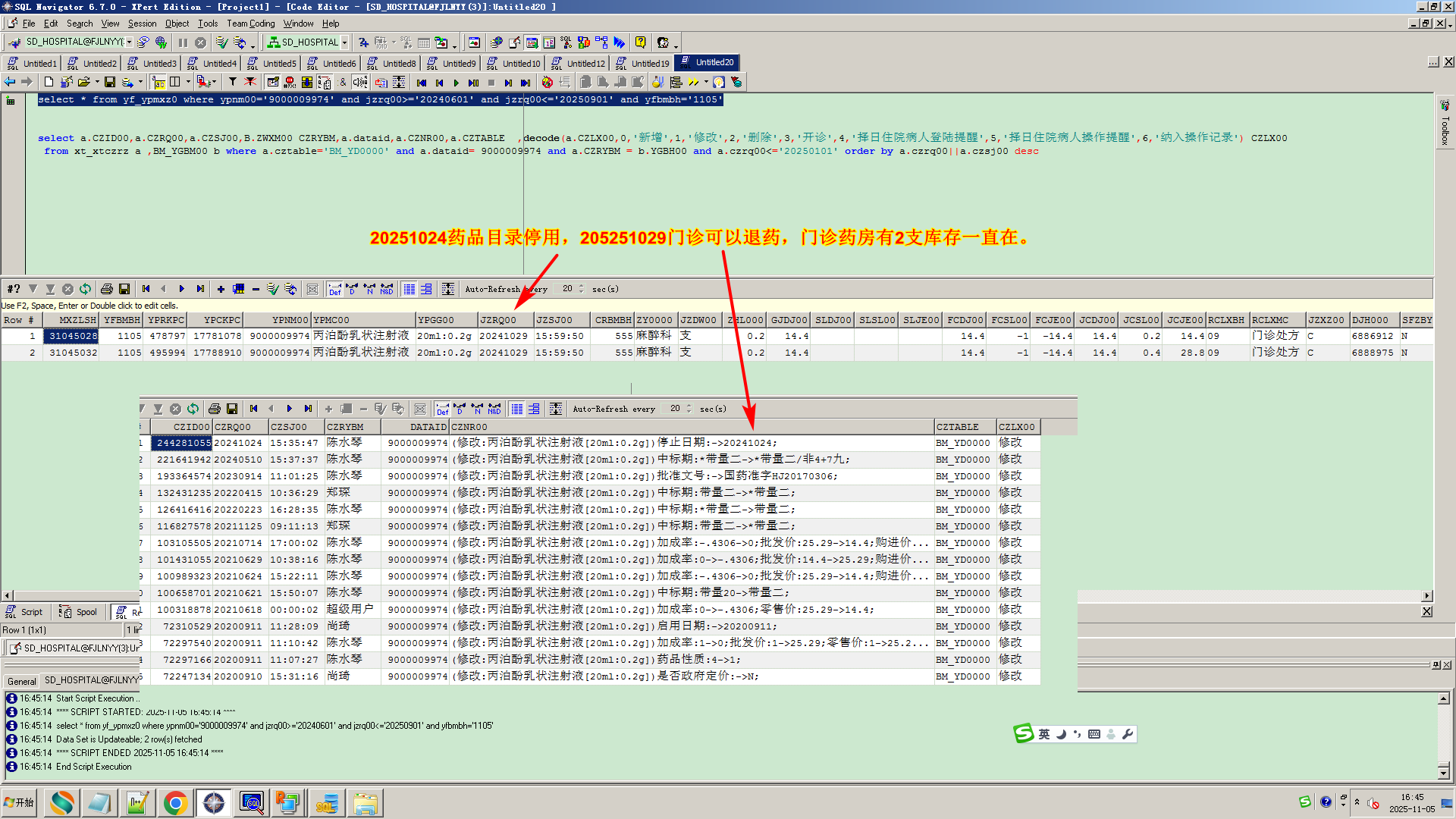Image resolution: width=1456 pixels, height=819 pixels.
Task: Click refresh data icon in results toolbar
Action: click(85, 289)
